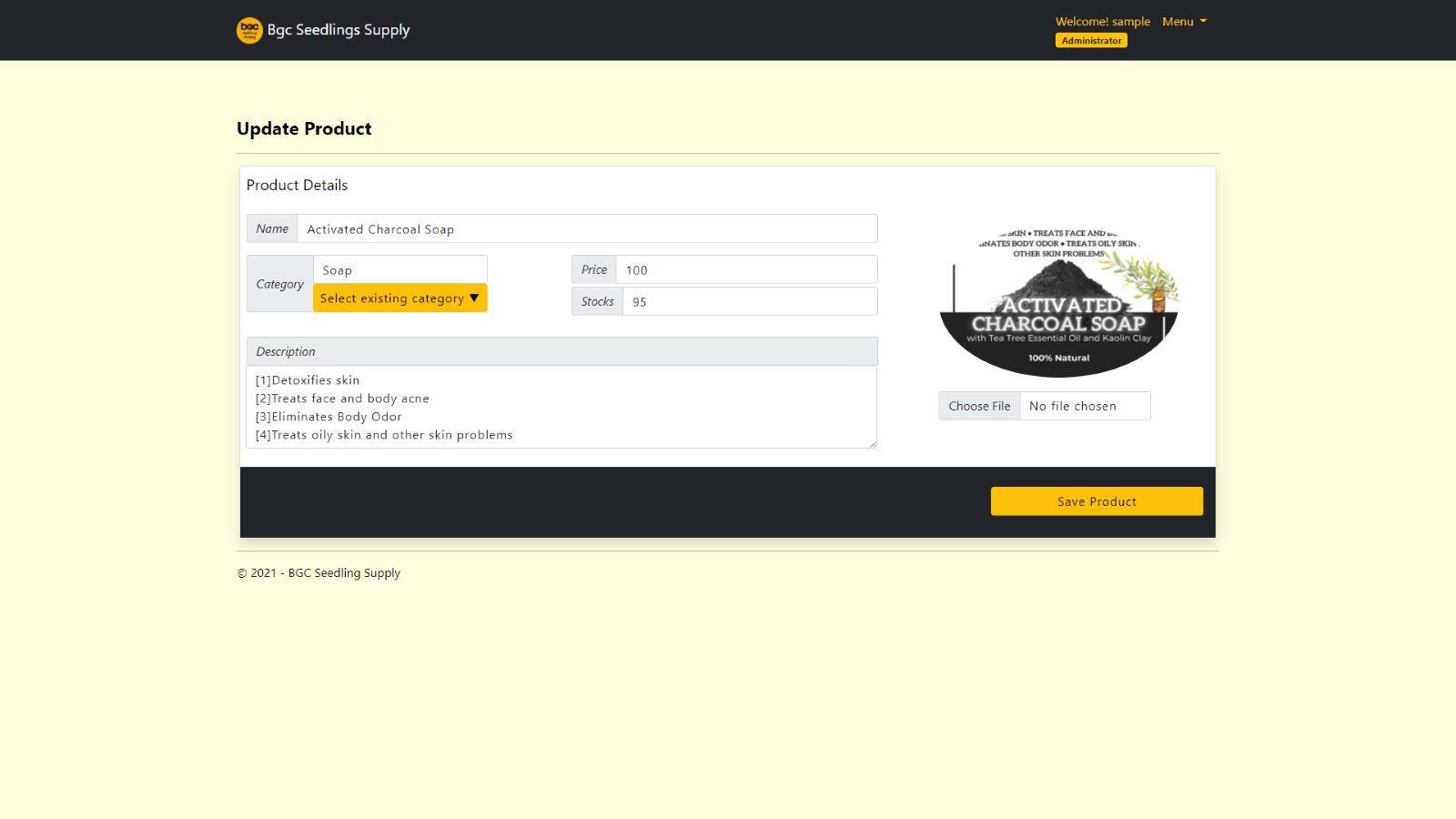Edit the product Name field
Viewport: 1456px width, 819px height.
click(x=587, y=228)
